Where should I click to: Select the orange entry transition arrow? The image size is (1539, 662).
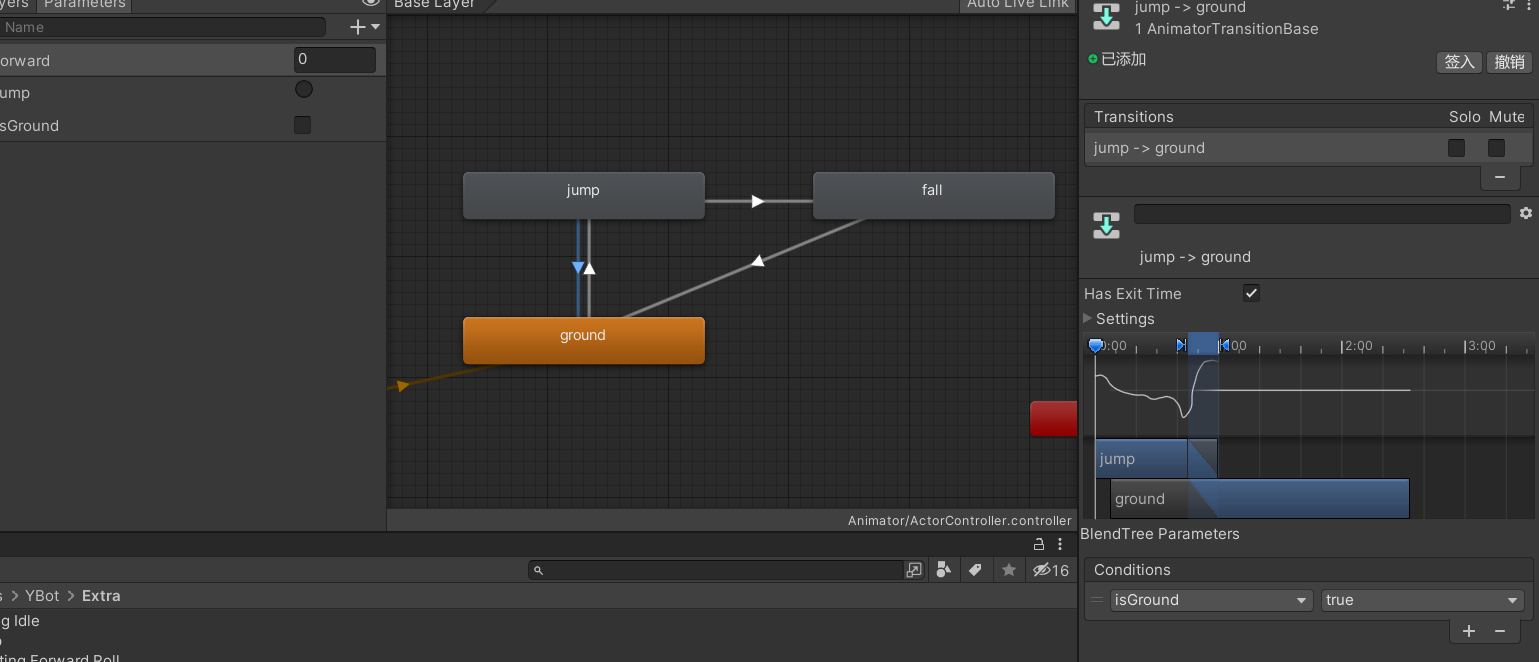tap(403, 385)
